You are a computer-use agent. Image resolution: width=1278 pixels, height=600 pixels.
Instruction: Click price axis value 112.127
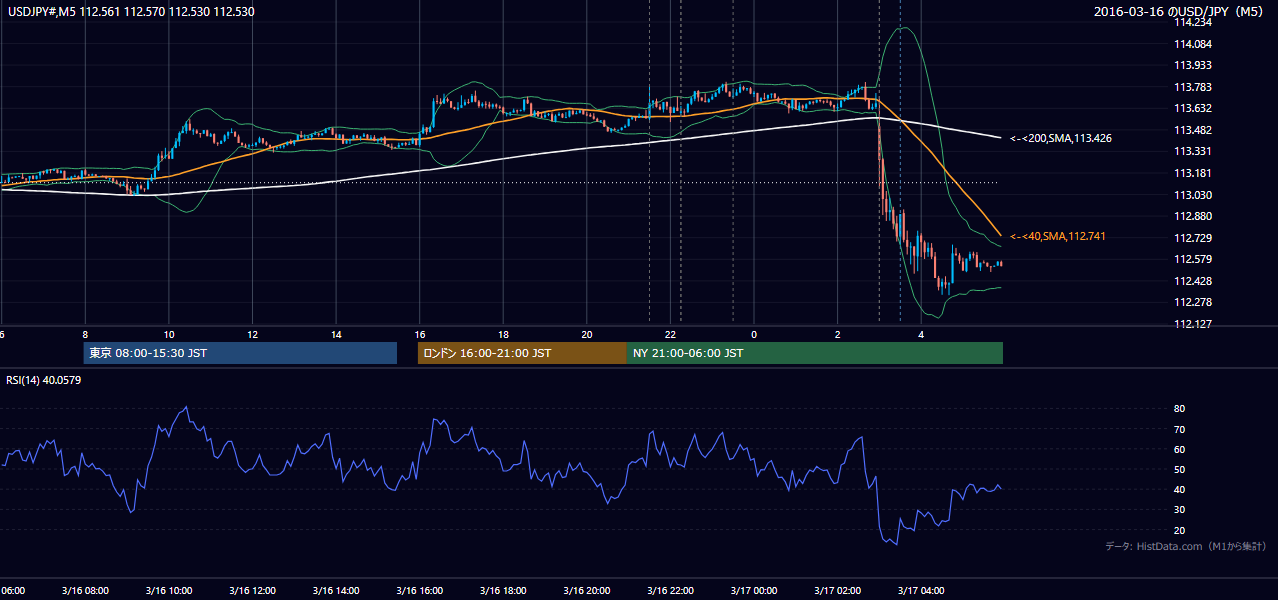[x=1193, y=324]
